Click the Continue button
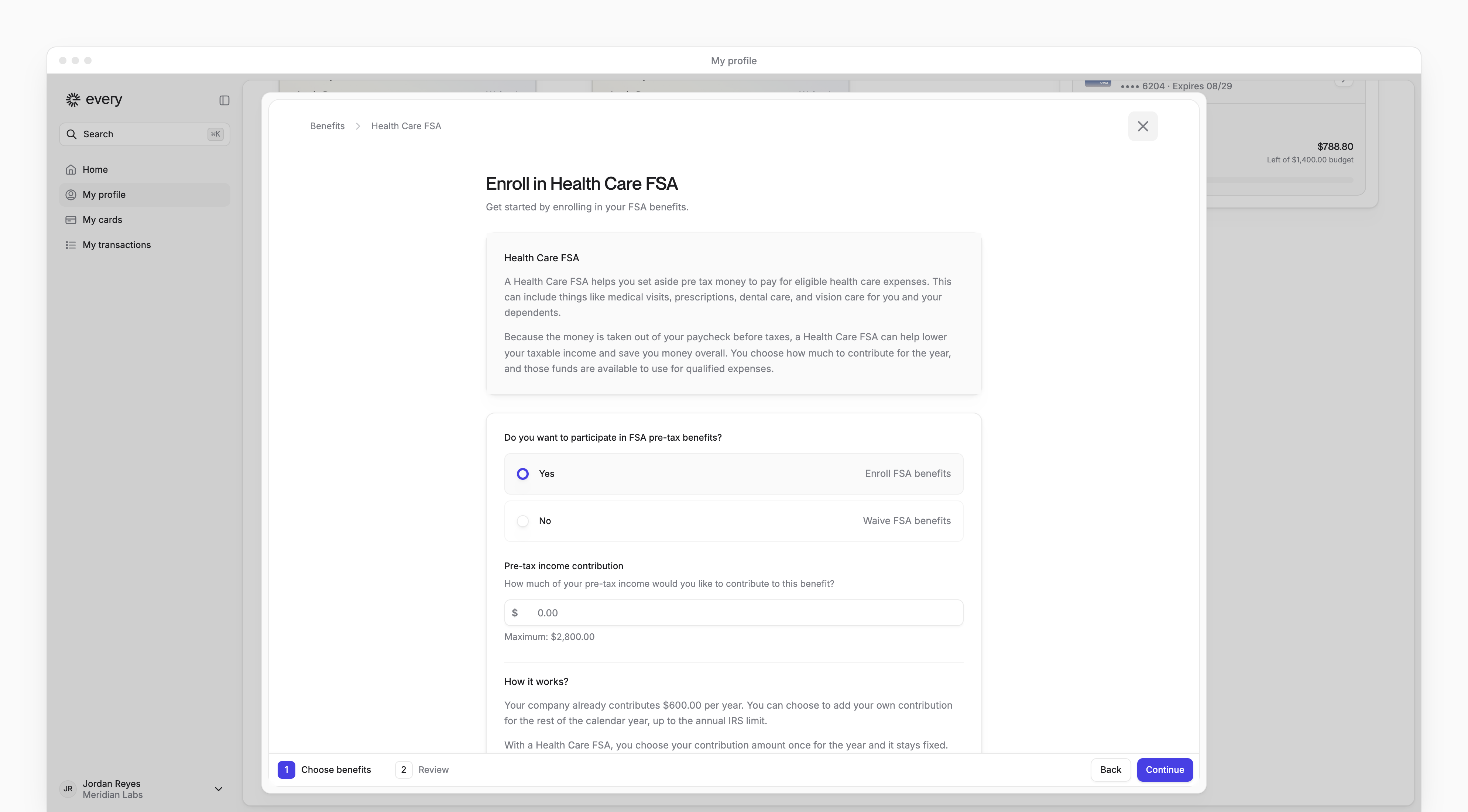Image resolution: width=1468 pixels, height=812 pixels. 1164,769
